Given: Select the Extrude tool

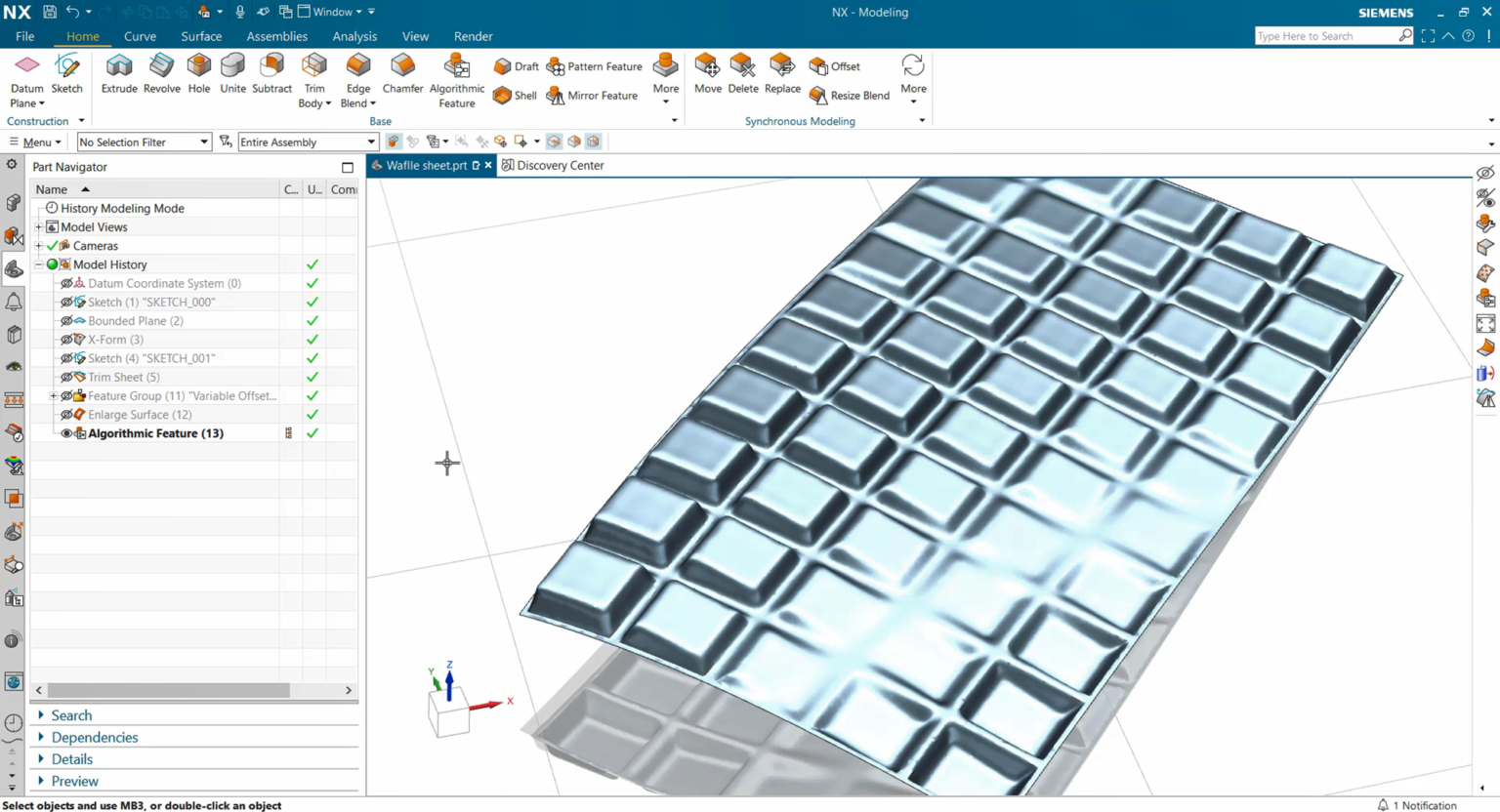Looking at the screenshot, I should click(x=119, y=74).
